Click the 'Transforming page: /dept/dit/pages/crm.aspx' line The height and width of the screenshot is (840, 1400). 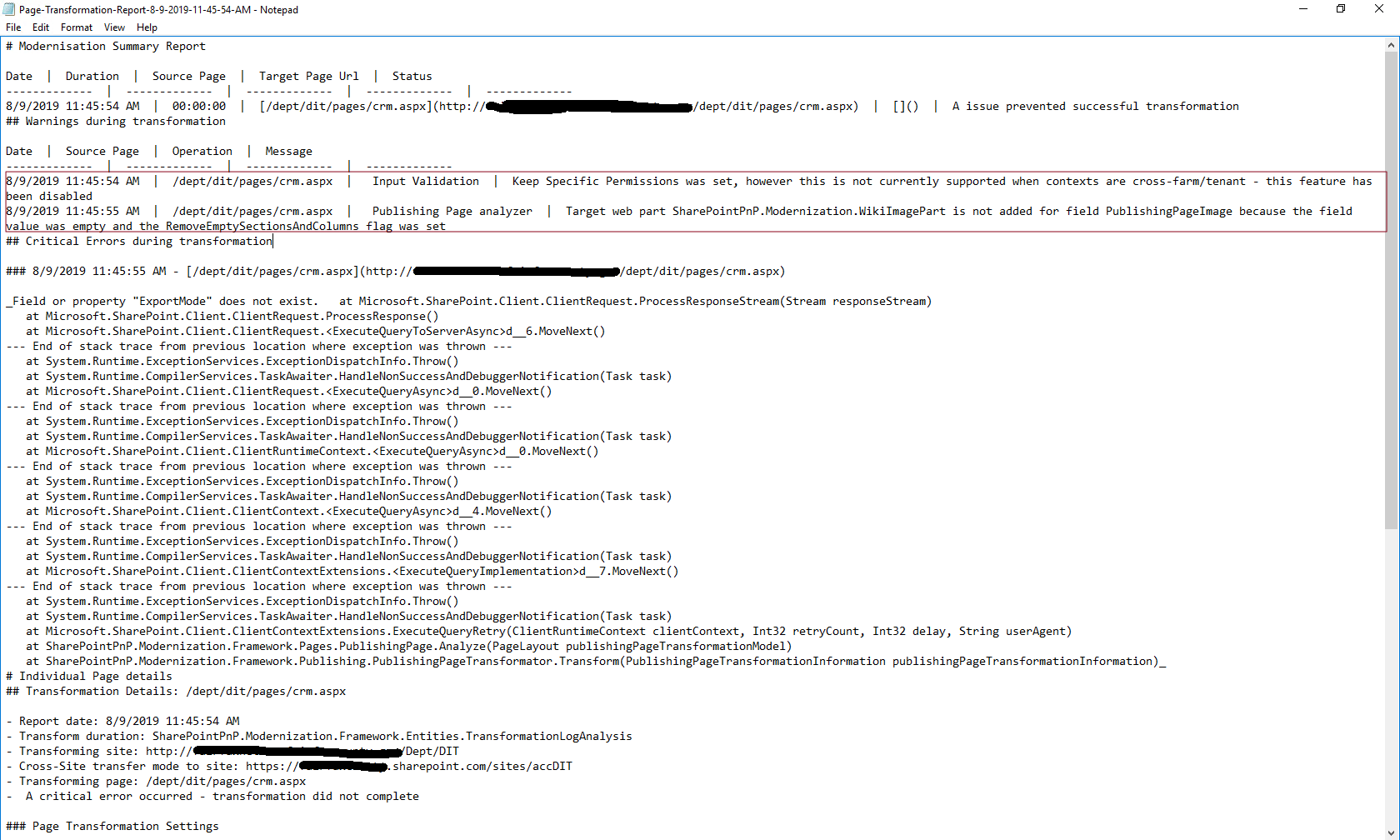pos(156,782)
